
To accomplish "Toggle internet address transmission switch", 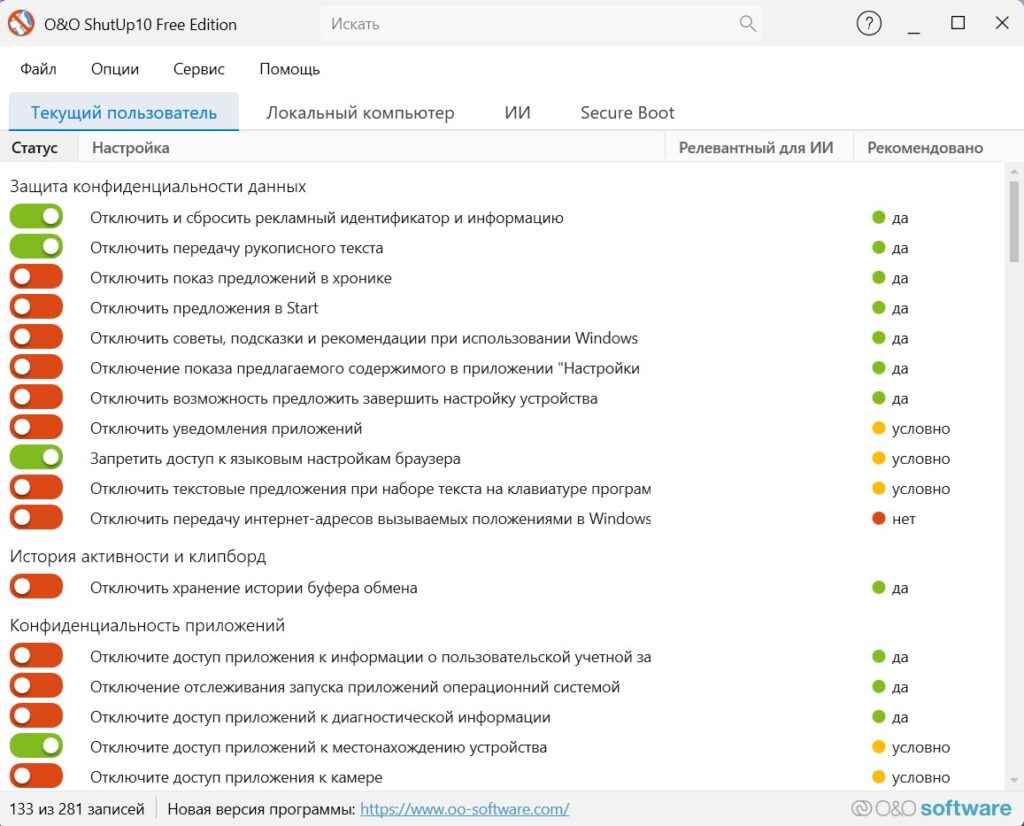I will pos(36,517).
